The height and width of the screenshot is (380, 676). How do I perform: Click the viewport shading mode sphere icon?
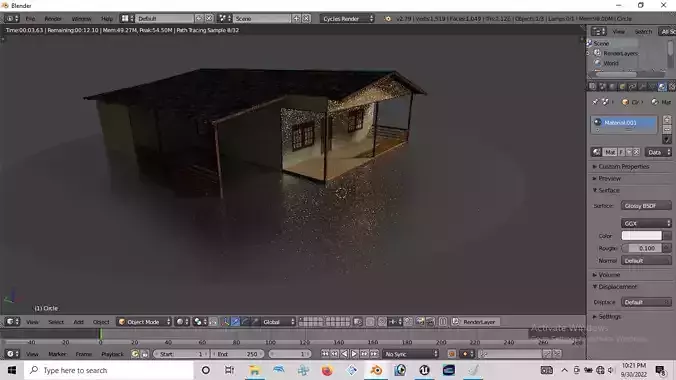[182, 322]
